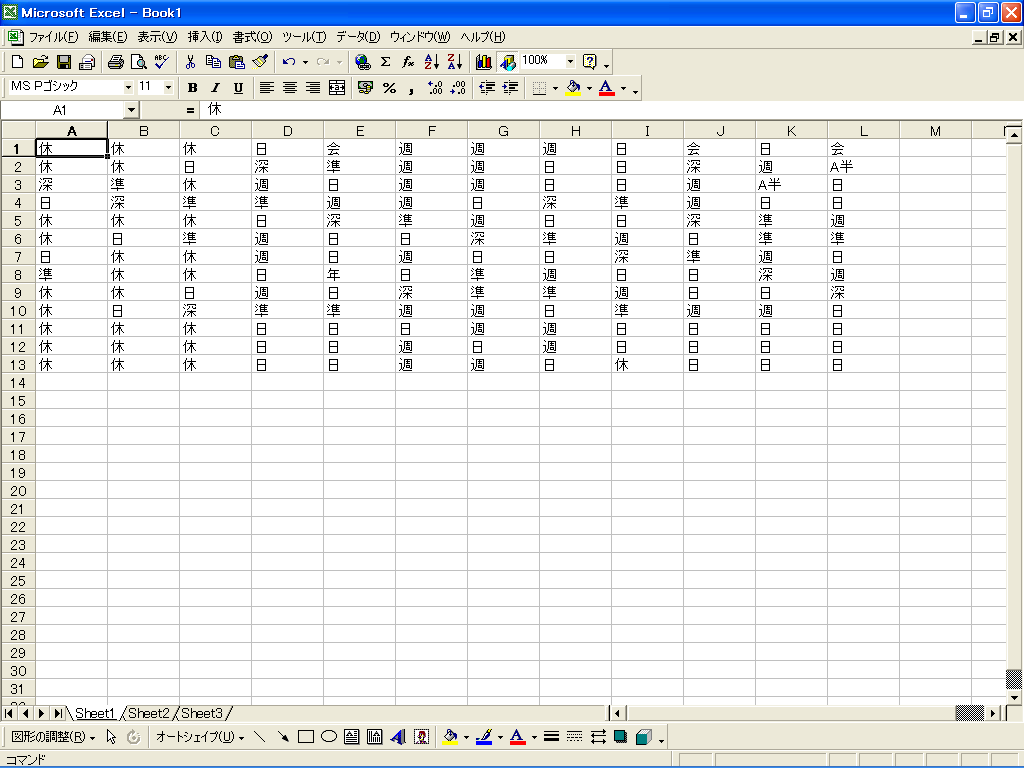This screenshot has height=768, width=1024.
Task: Cut the selection with the scissors icon
Action: [x=190, y=62]
